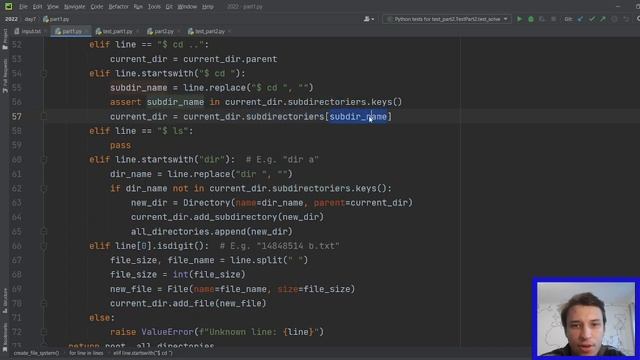Open the Run menu

tap(138, 7)
